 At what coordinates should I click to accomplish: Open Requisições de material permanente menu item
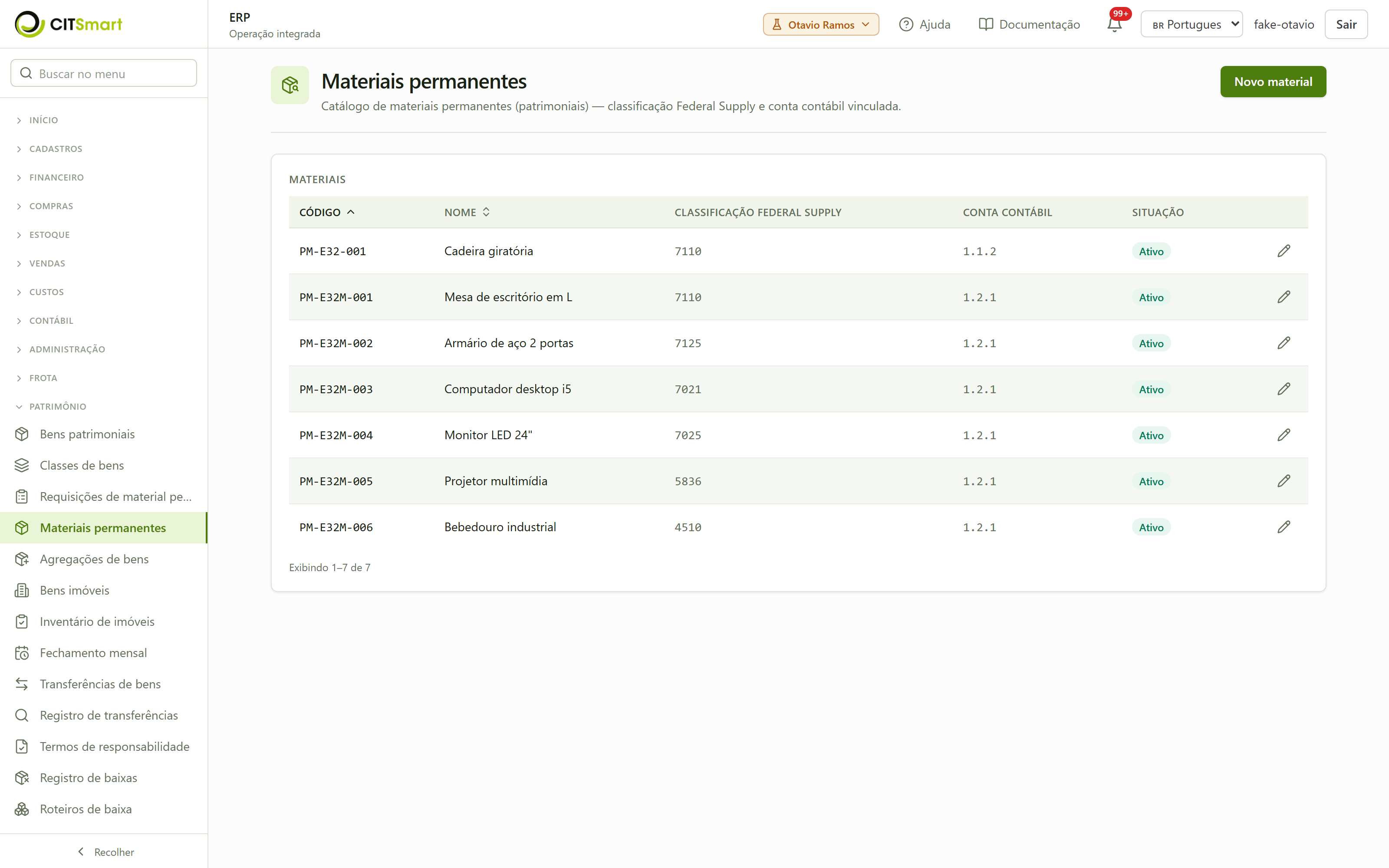tap(103, 496)
